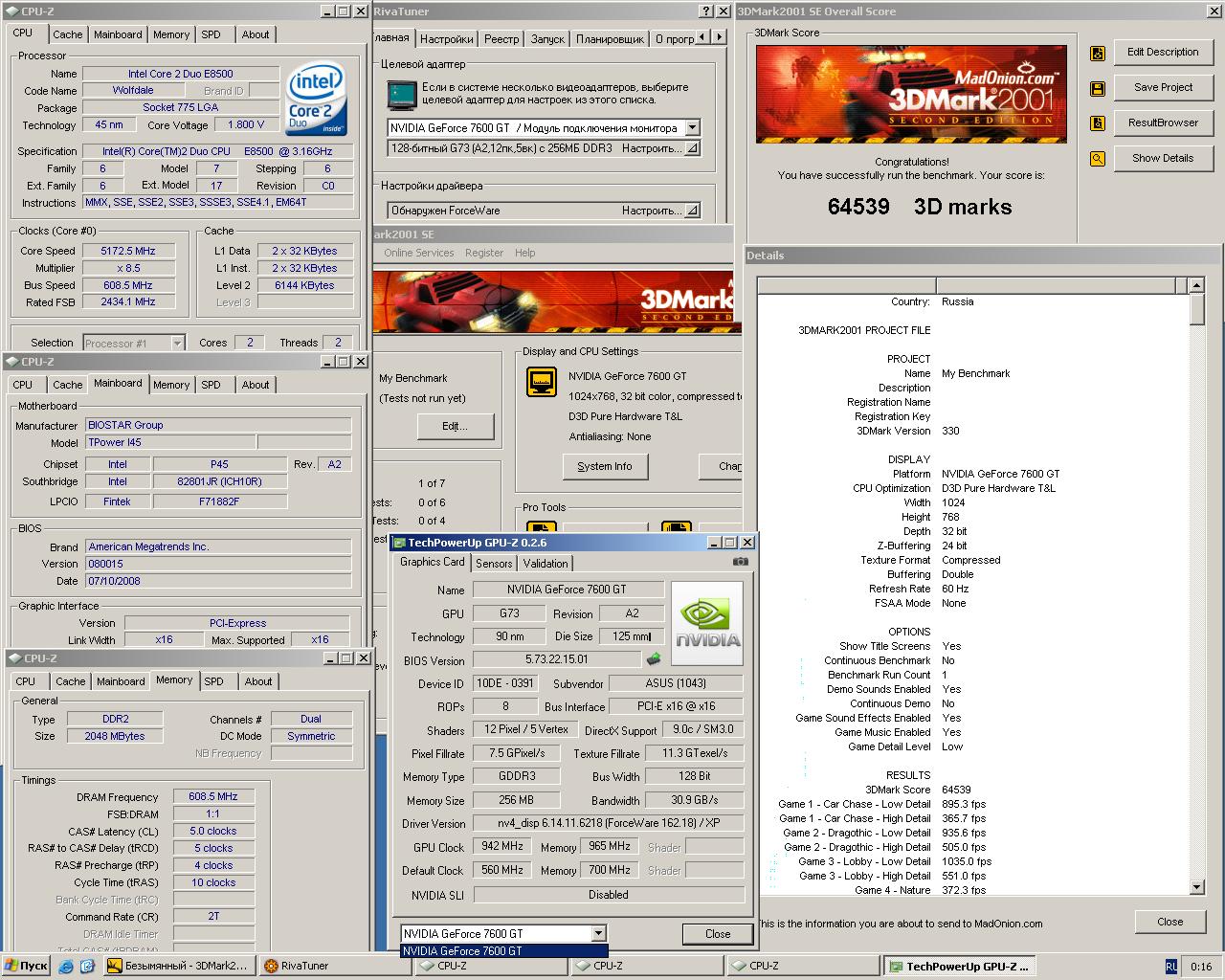Click the BIOS save chip icon in GPU-Z
1225x980 pixels.
tap(655, 659)
